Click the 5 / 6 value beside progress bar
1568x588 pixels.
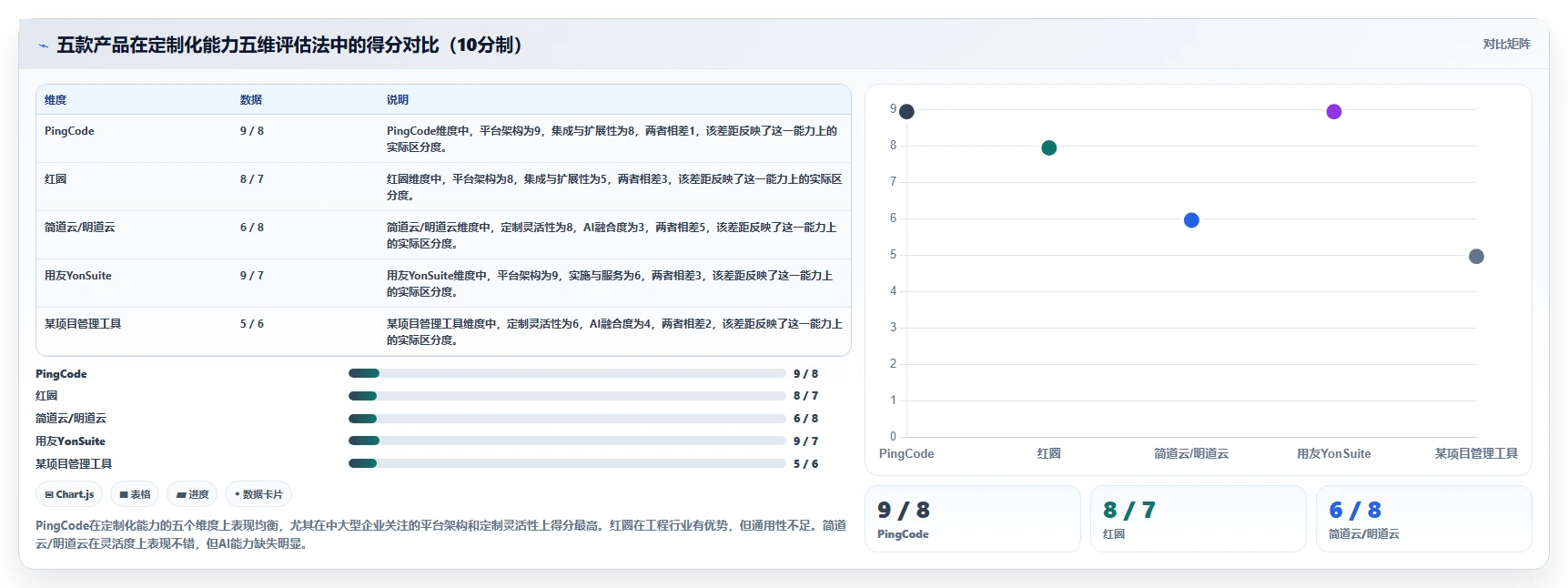805,464
